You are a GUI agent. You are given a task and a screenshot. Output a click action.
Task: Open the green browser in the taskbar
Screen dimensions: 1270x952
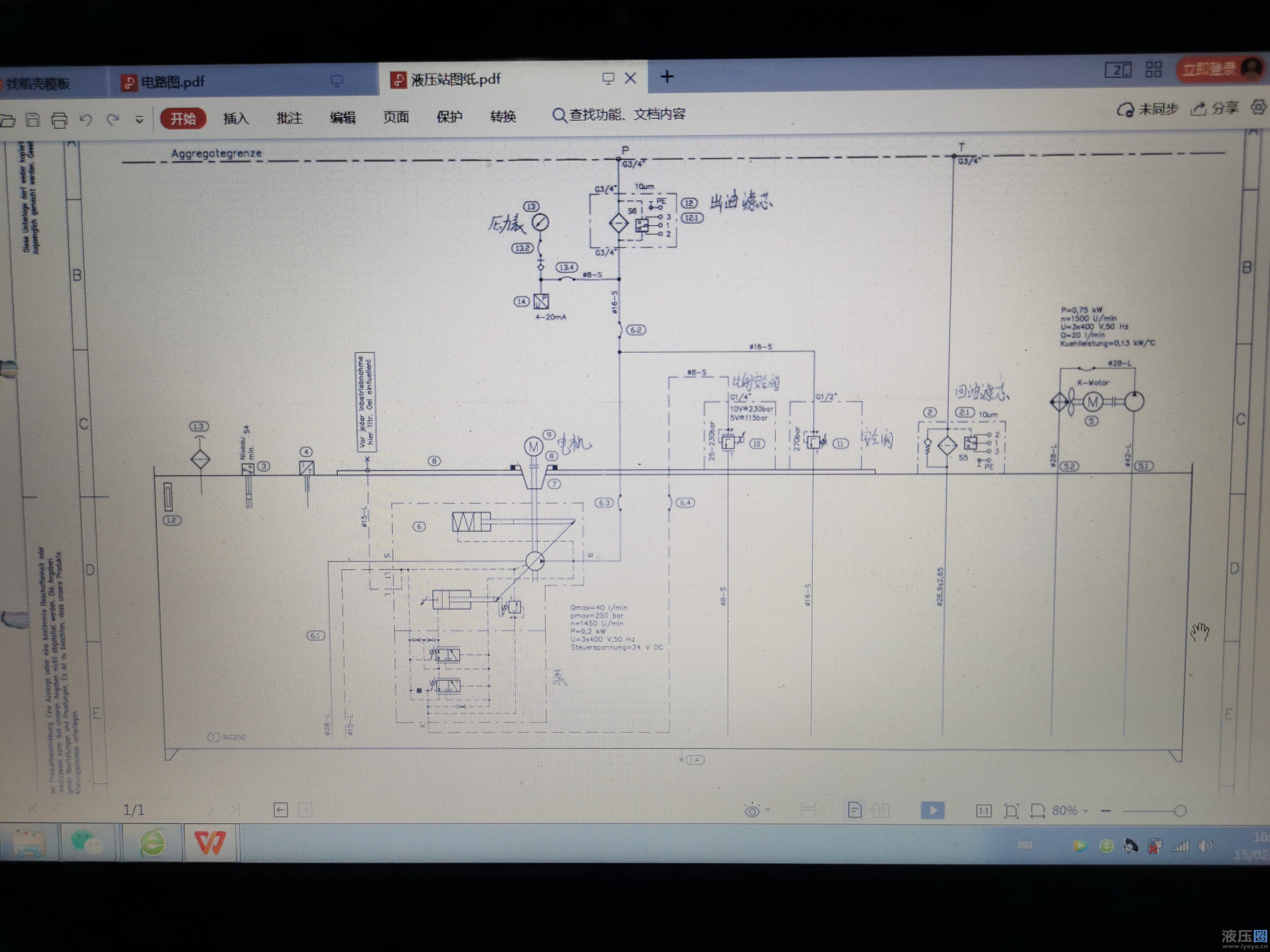151,842
